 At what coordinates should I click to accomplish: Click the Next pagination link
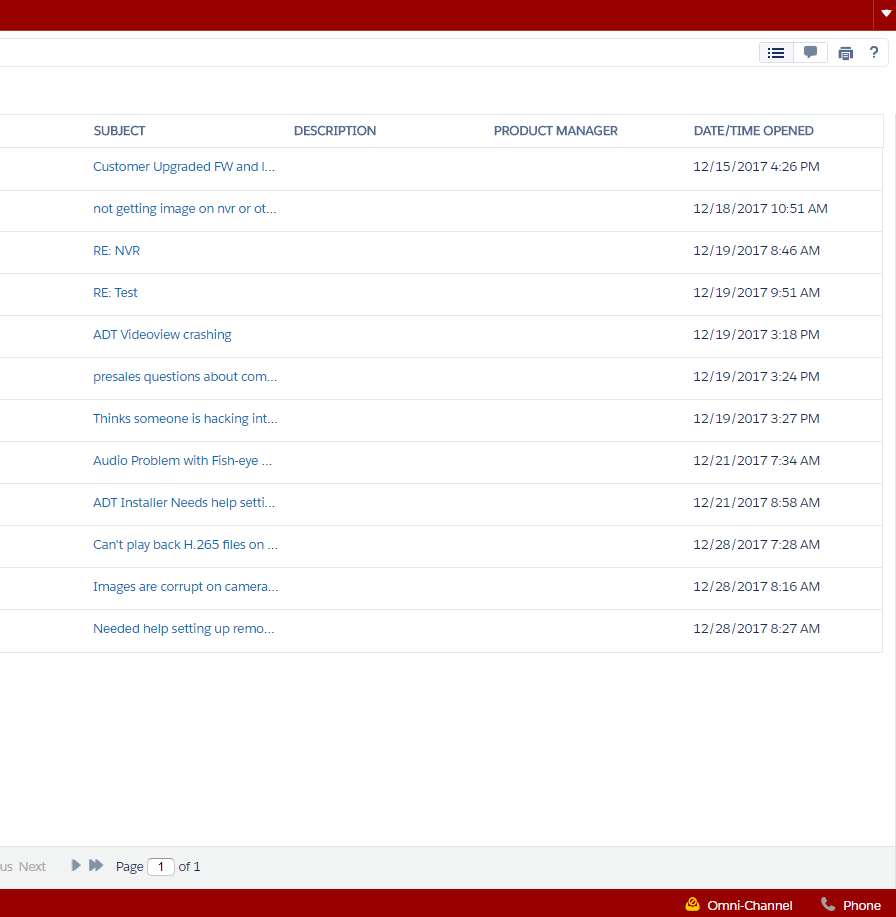pyautogui.click(x=32, y=866)
